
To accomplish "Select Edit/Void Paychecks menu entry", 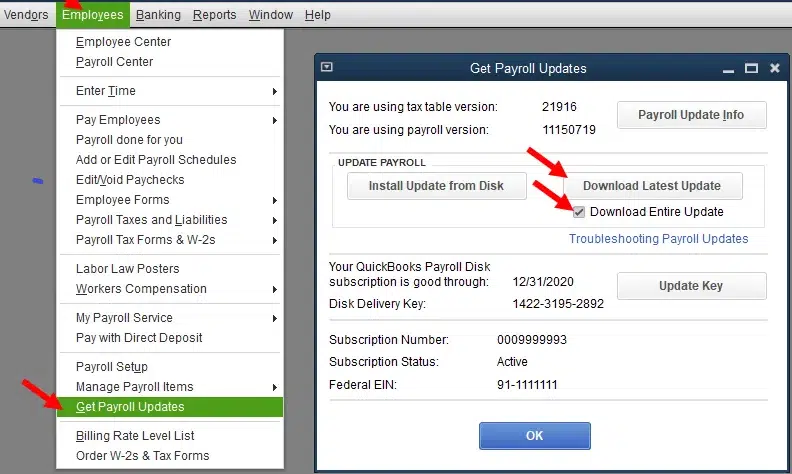I will point(130,180).
